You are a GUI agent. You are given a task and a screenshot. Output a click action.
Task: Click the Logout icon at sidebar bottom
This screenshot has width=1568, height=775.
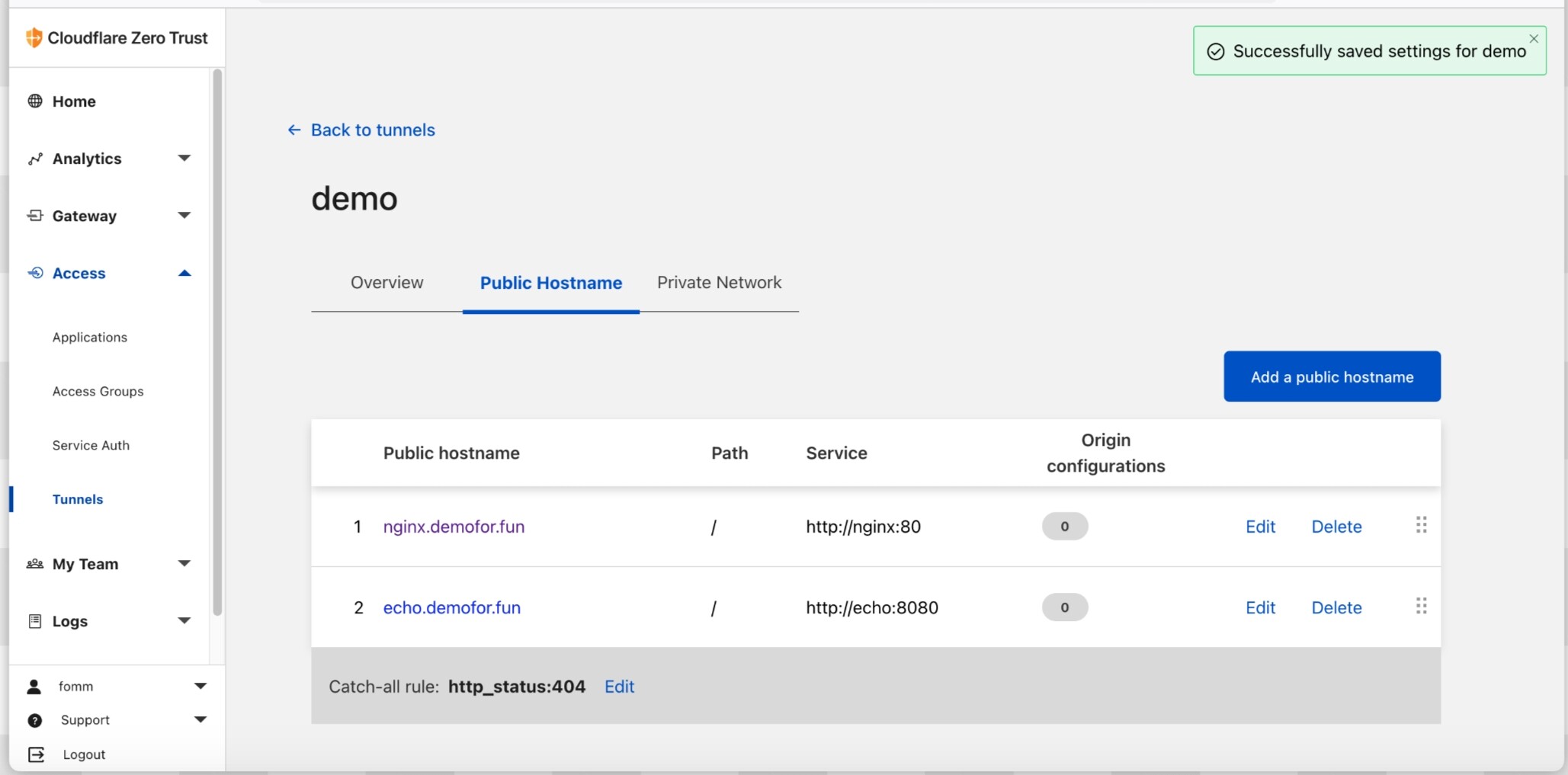point(36,754)
